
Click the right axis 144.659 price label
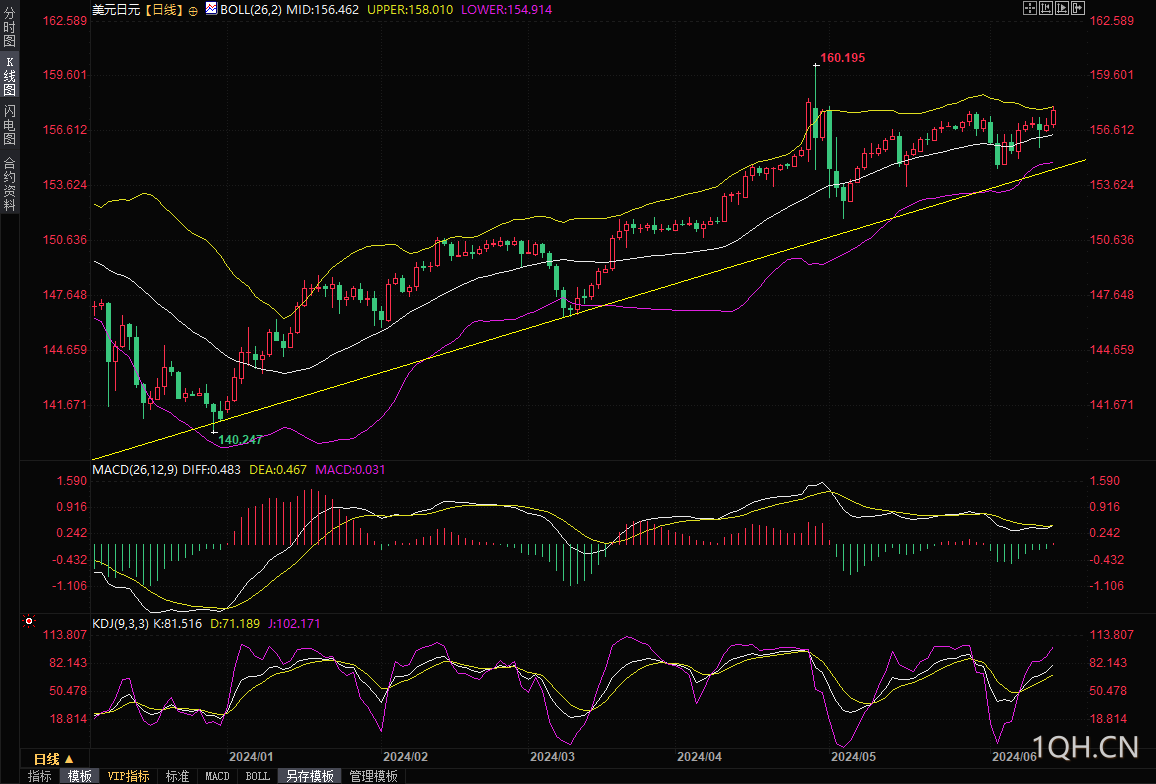tap(1112, 350)
